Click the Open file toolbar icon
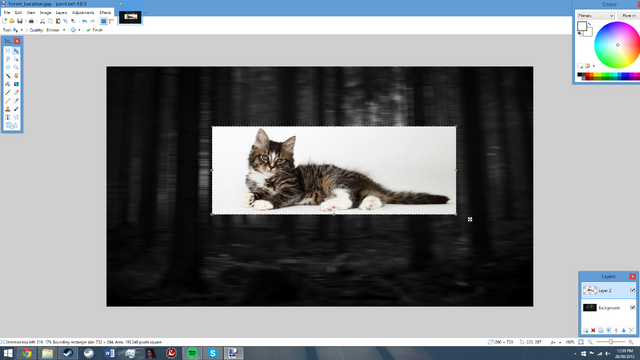The height and width of the screenshot is (360, 640). click(x=12, y=21)
